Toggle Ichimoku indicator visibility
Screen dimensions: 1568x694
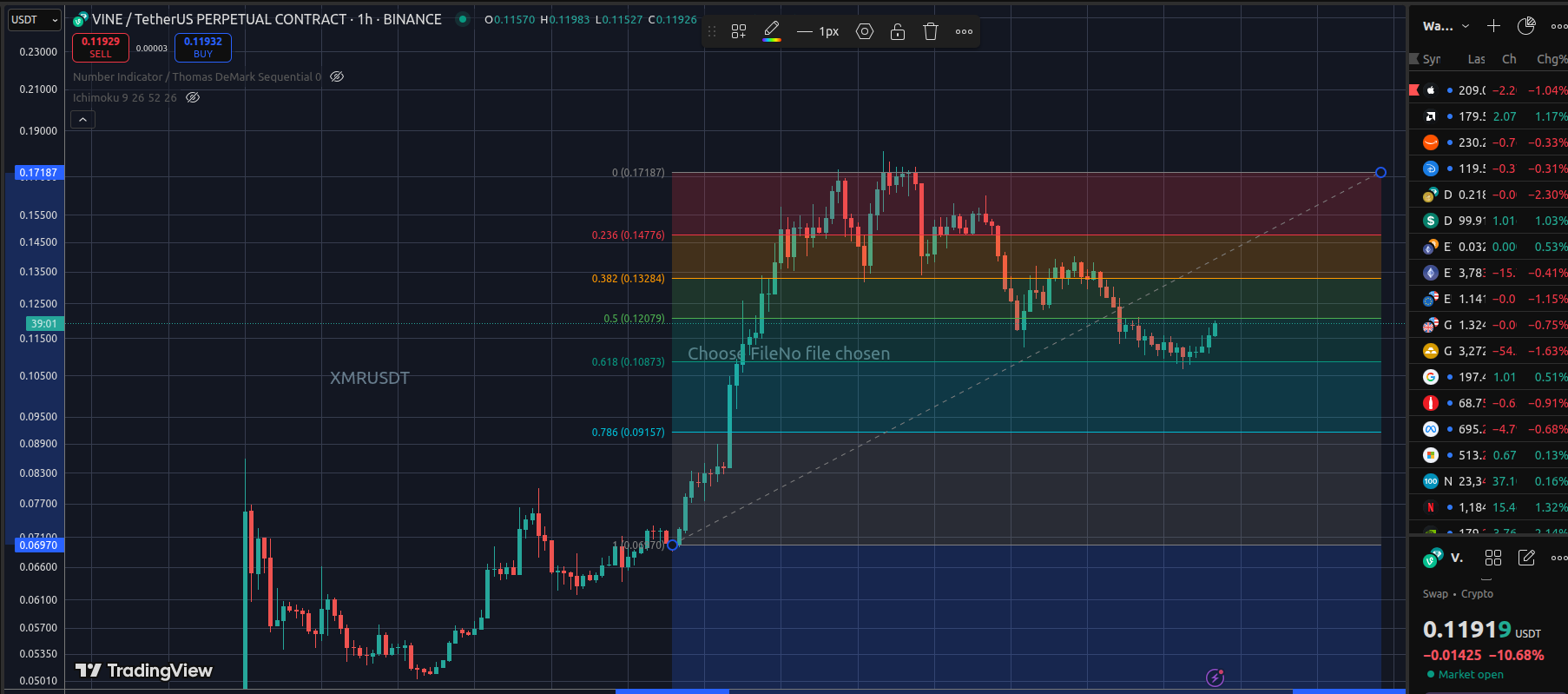click(194, 97)
